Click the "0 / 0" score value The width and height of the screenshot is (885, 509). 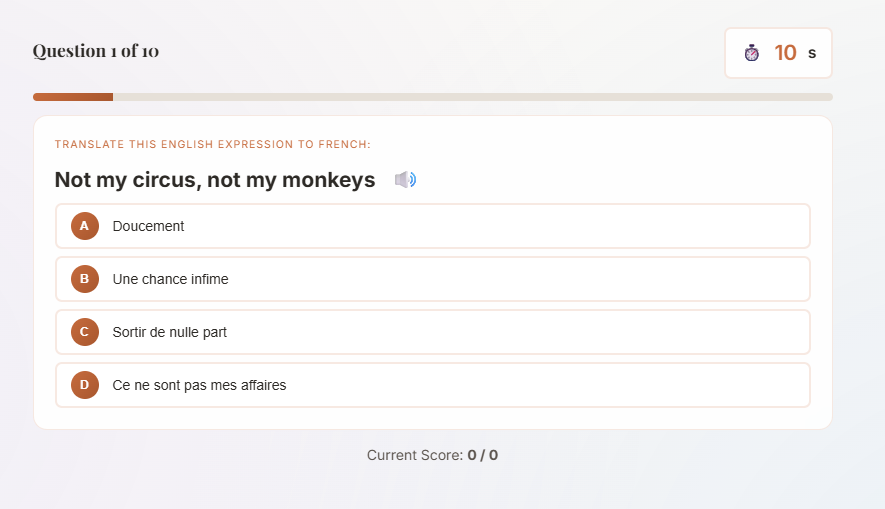(483, 455)
